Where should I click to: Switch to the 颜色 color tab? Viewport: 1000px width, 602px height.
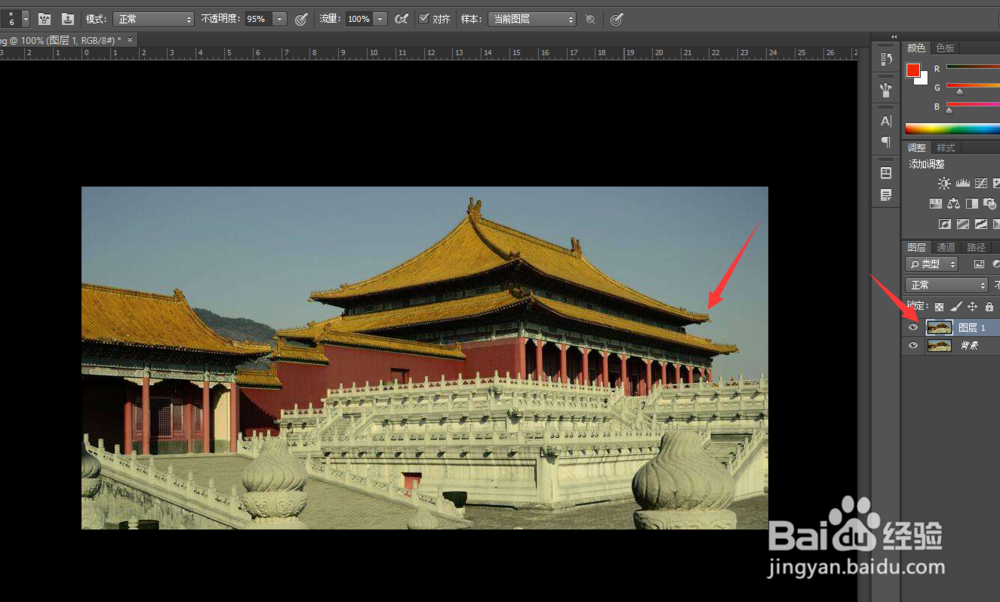pyautogui.click(x=916, y=48)
